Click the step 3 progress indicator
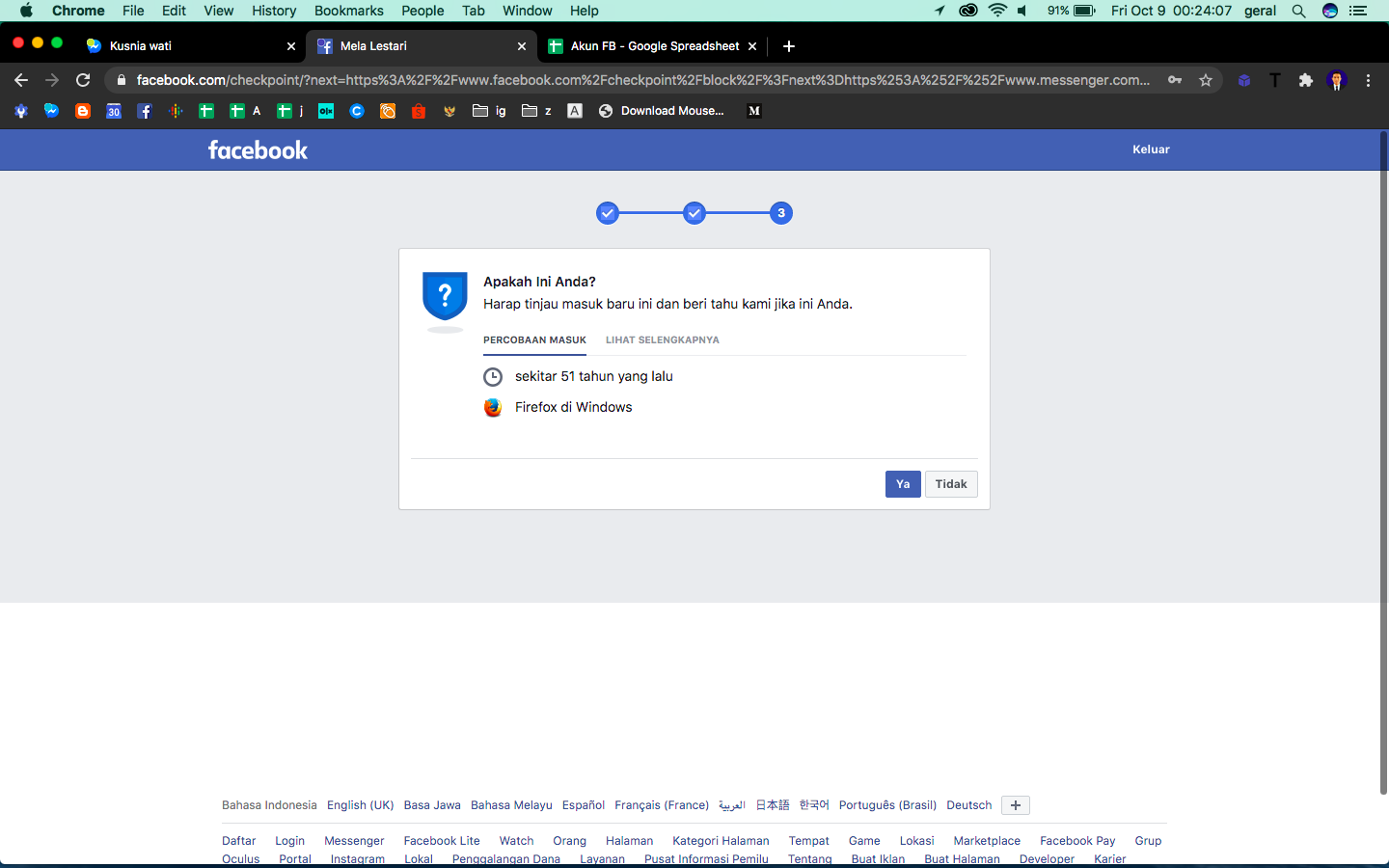1389x868 pixels. click(x=781, y=213)
